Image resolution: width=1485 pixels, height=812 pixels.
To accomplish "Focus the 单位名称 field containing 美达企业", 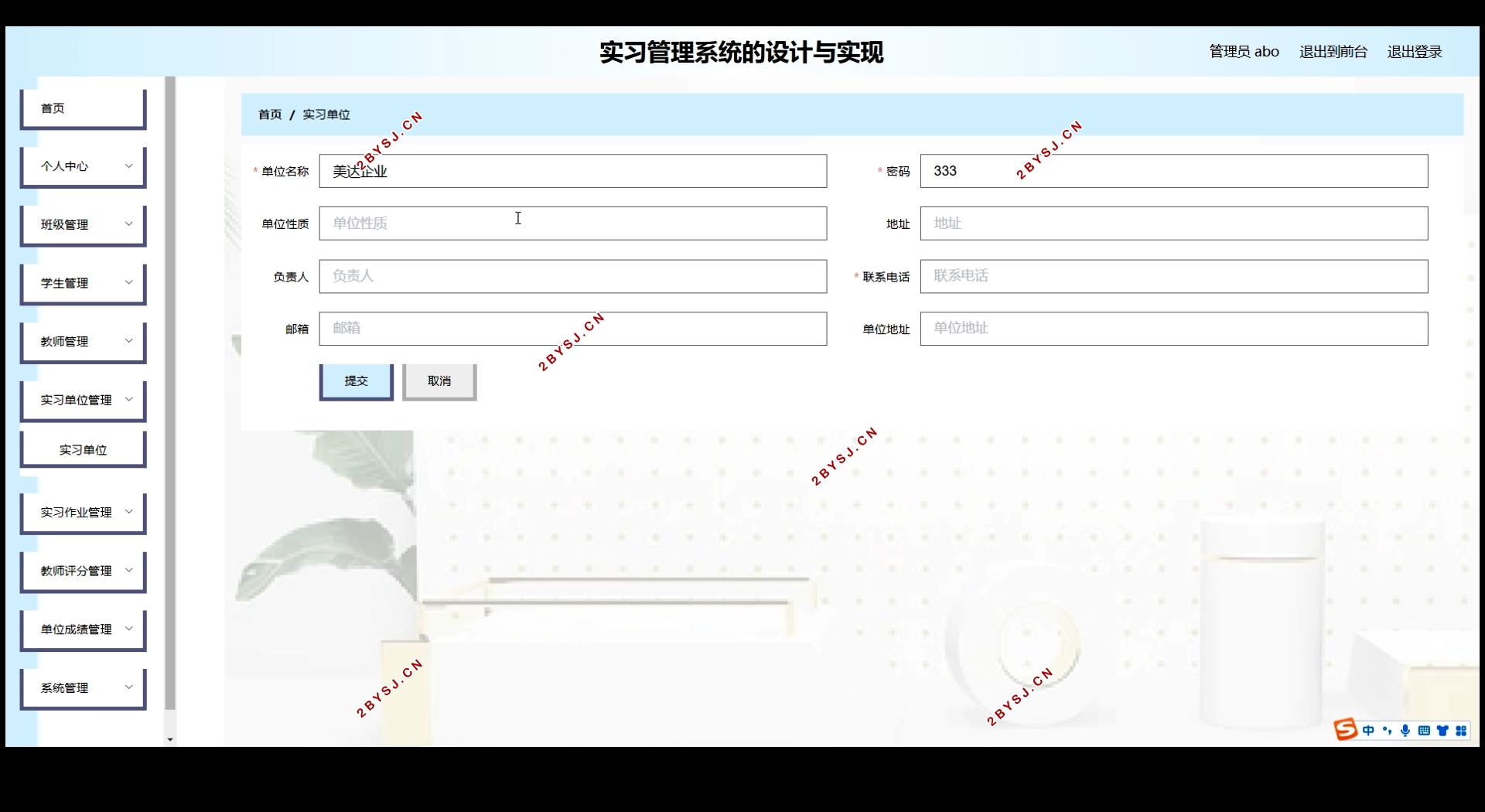I will pyautogui.click(x=573, y=171).
